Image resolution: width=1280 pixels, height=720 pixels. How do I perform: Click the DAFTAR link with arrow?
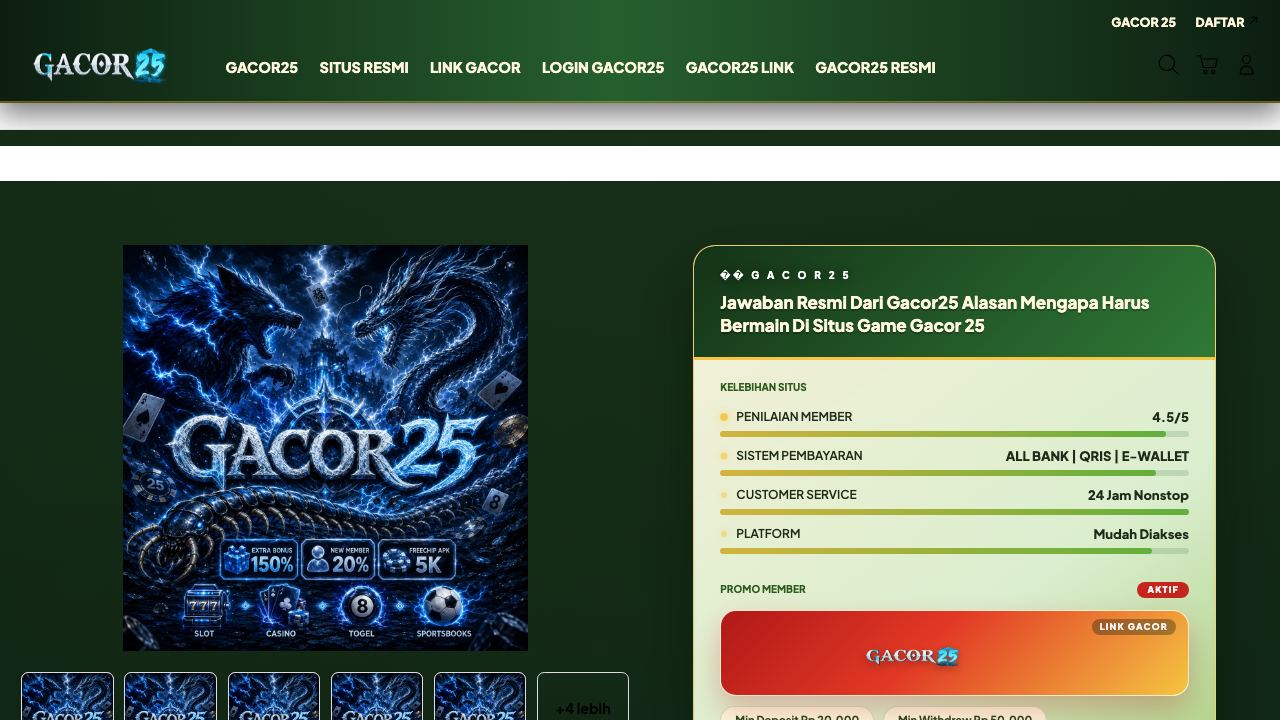point(1227,22)
